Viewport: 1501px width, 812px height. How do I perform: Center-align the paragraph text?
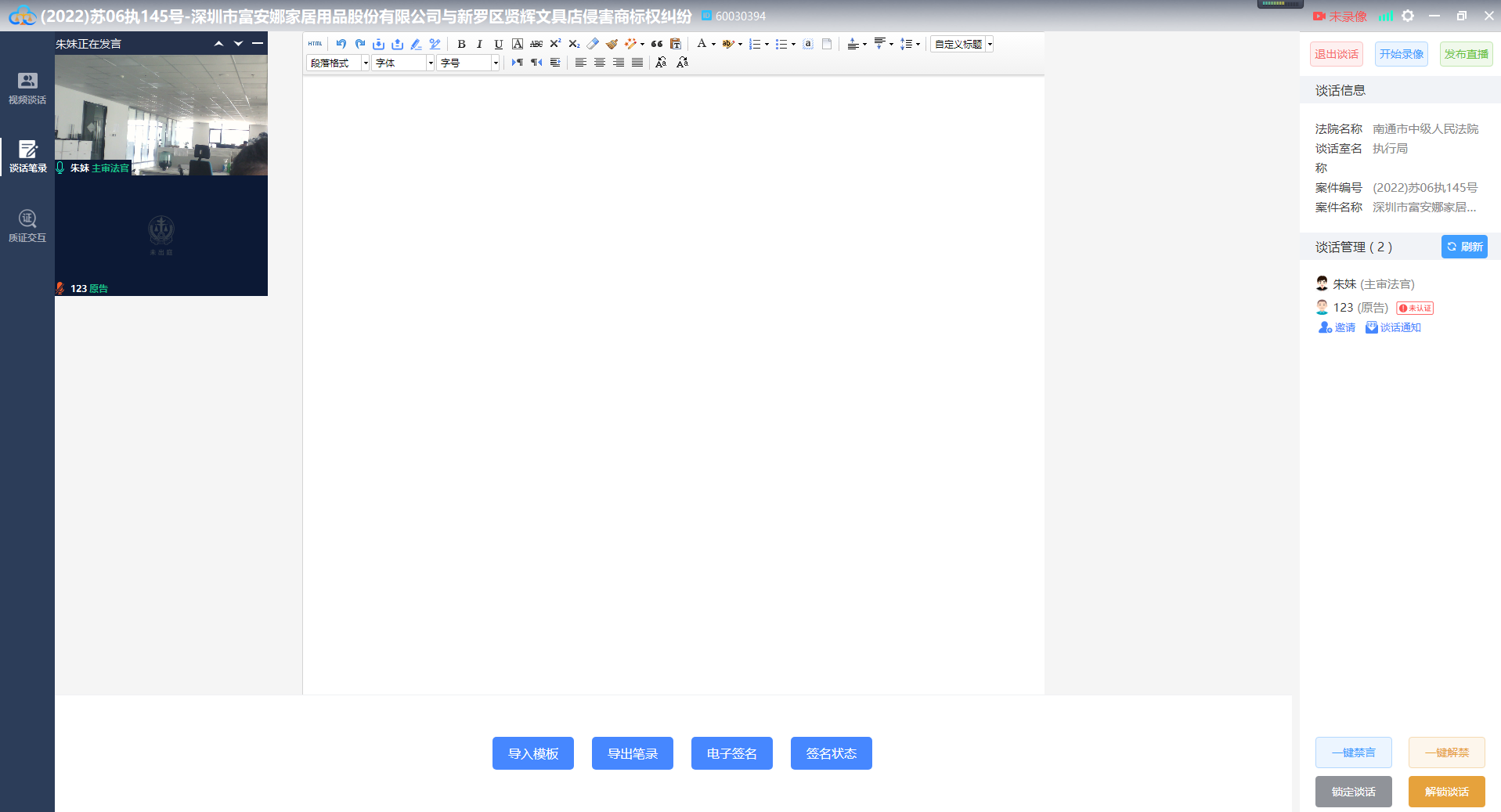tap(600, 63)
